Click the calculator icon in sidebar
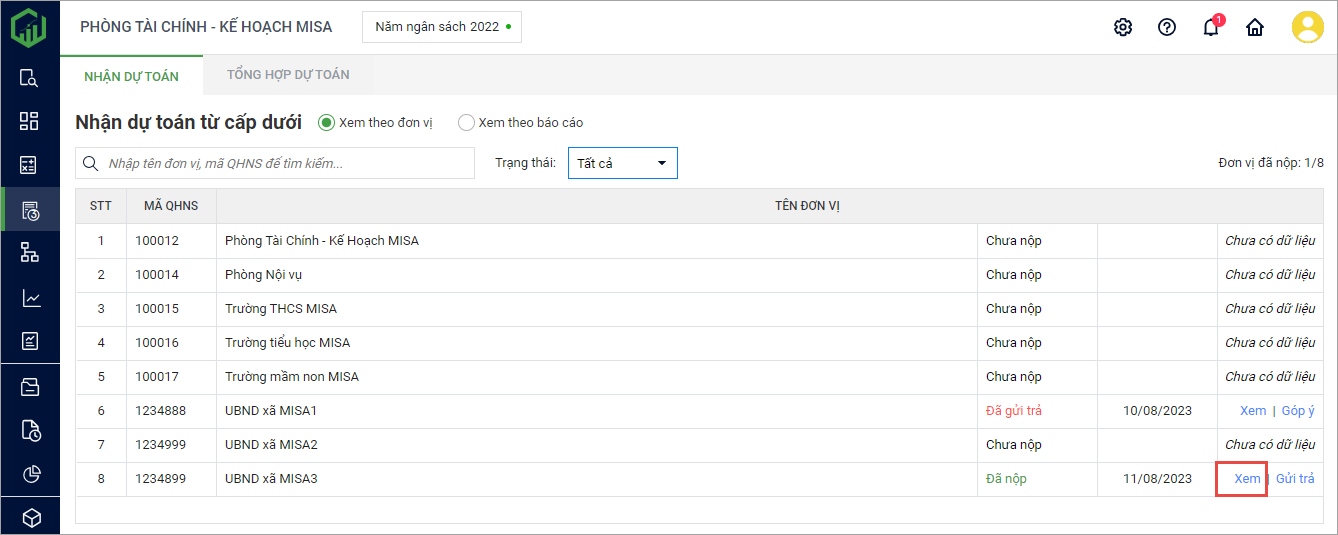This screenshot has width=1338, height=535. tap(30, 165)
